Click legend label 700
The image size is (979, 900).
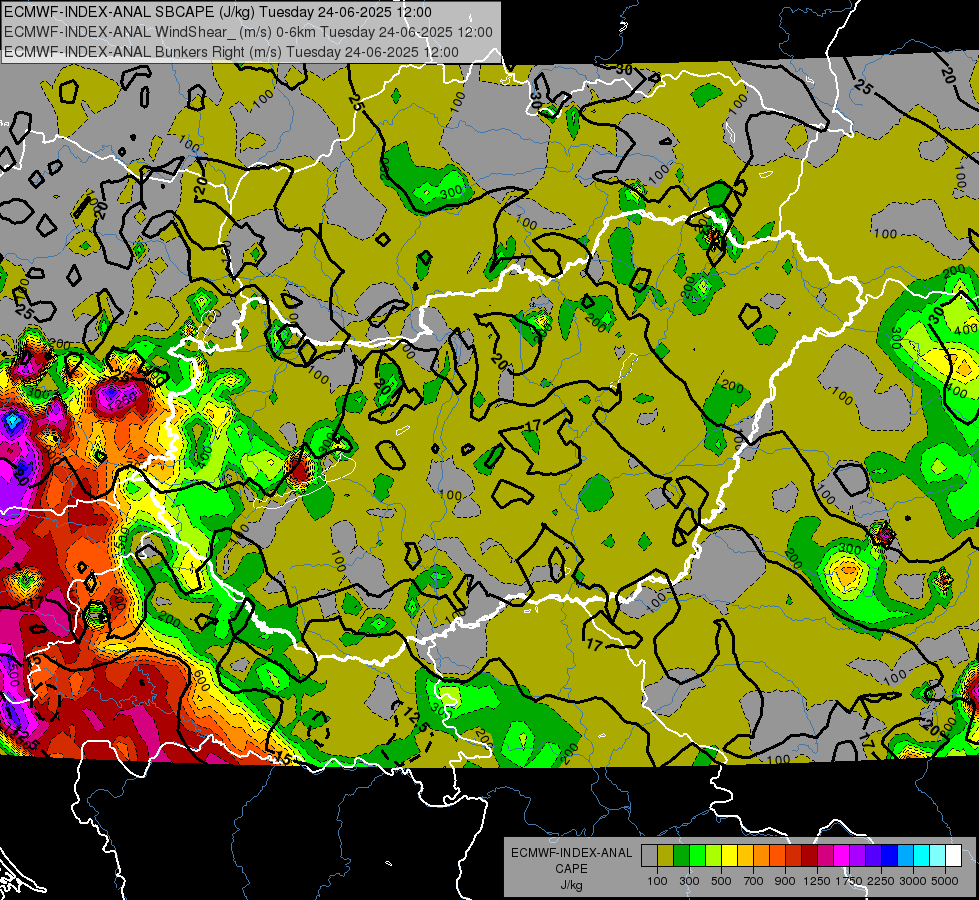[x=754, y=881]
